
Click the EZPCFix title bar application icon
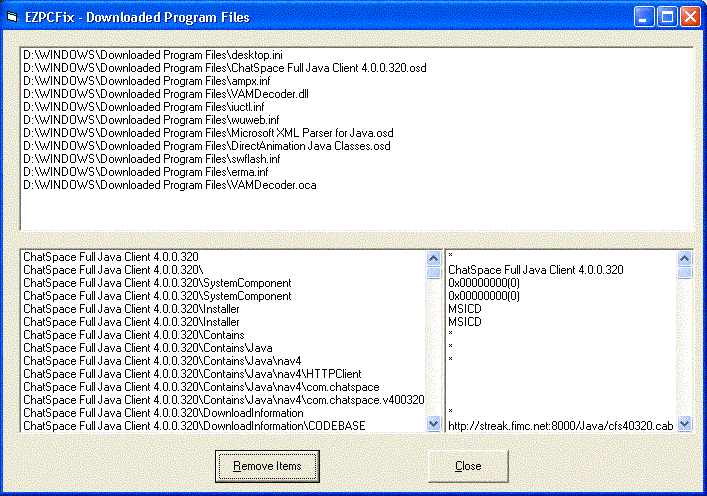12,17
